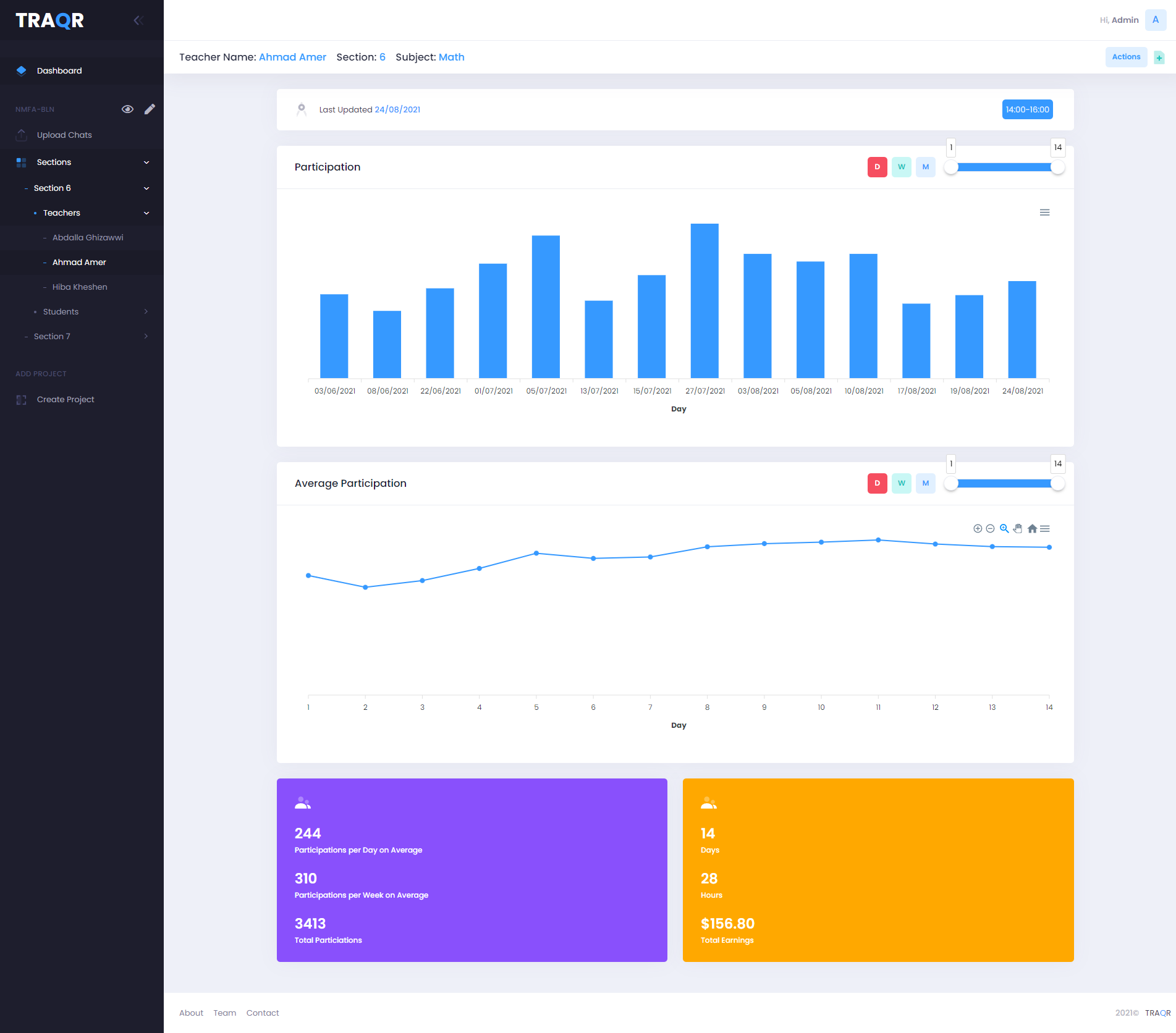Open the Team footer link

pyautogui.click(x=225, y=1013)
